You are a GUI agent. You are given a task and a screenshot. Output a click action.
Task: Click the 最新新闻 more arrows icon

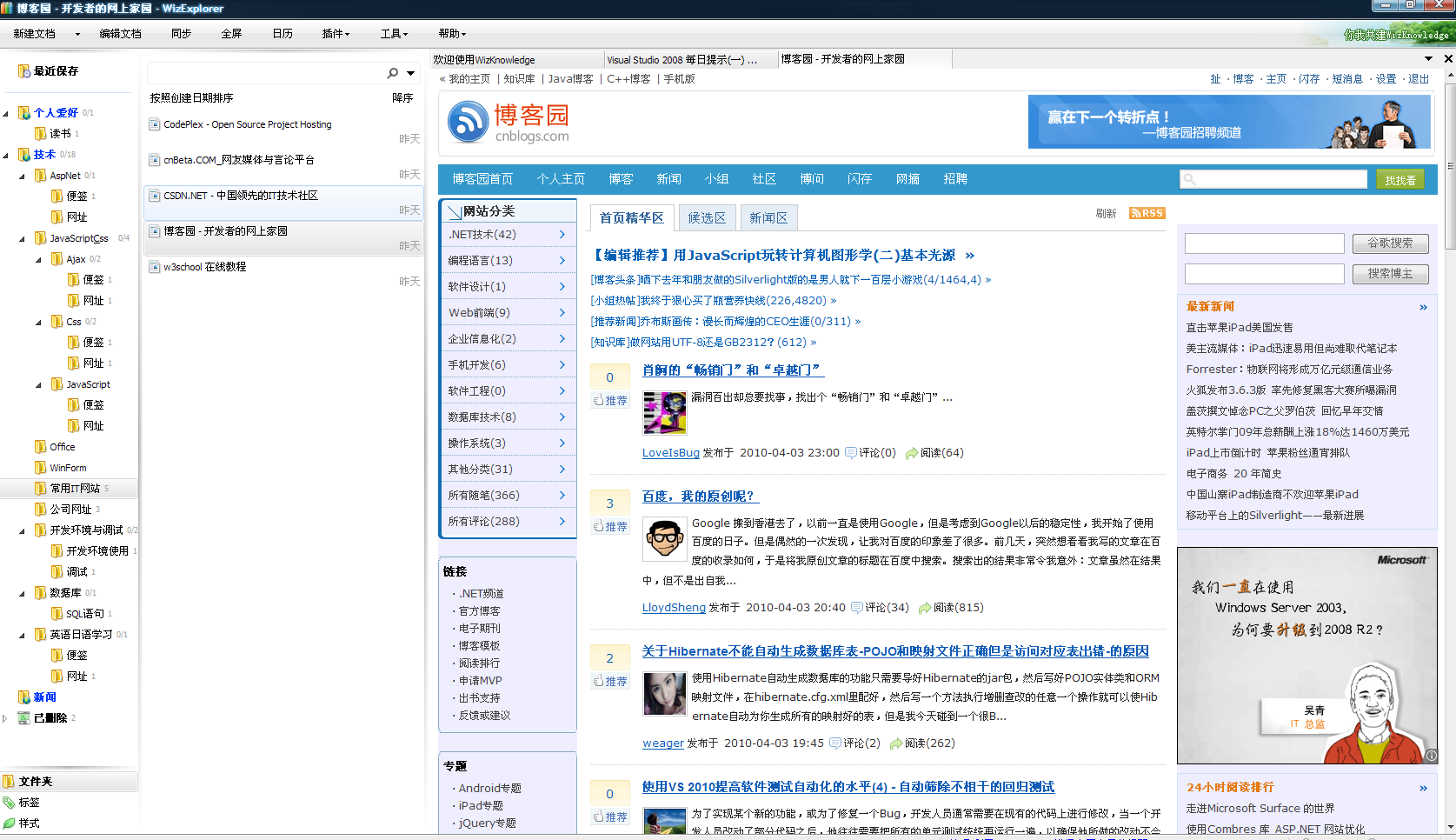(1423, 307)
